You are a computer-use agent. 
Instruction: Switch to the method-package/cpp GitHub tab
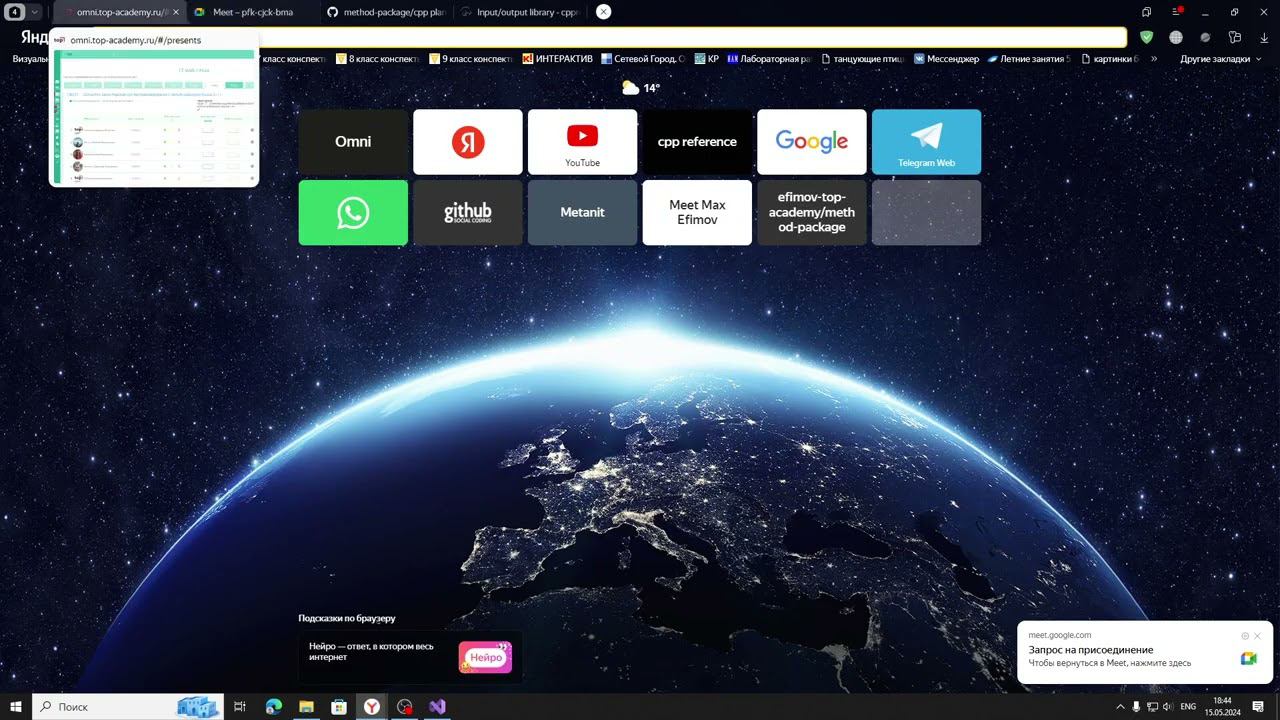coord(386,12)
